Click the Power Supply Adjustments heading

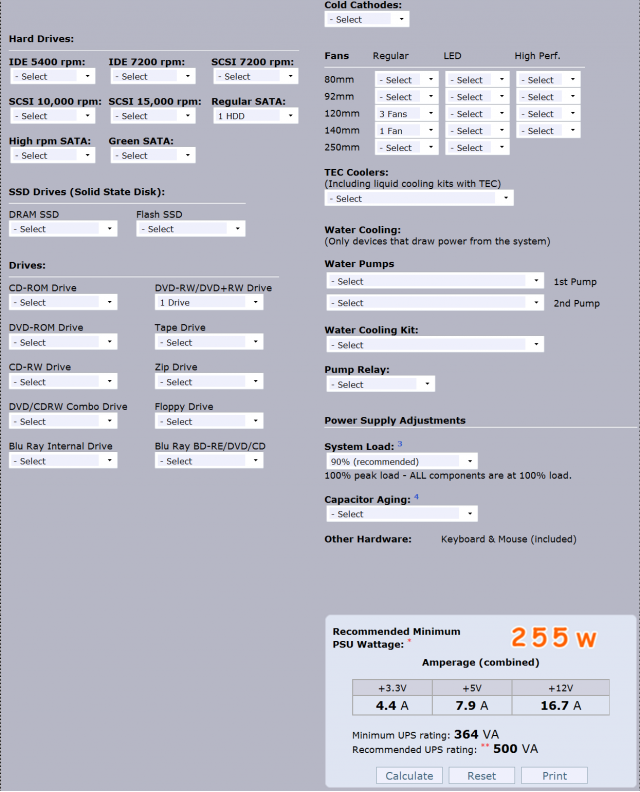tap(395, 420)
